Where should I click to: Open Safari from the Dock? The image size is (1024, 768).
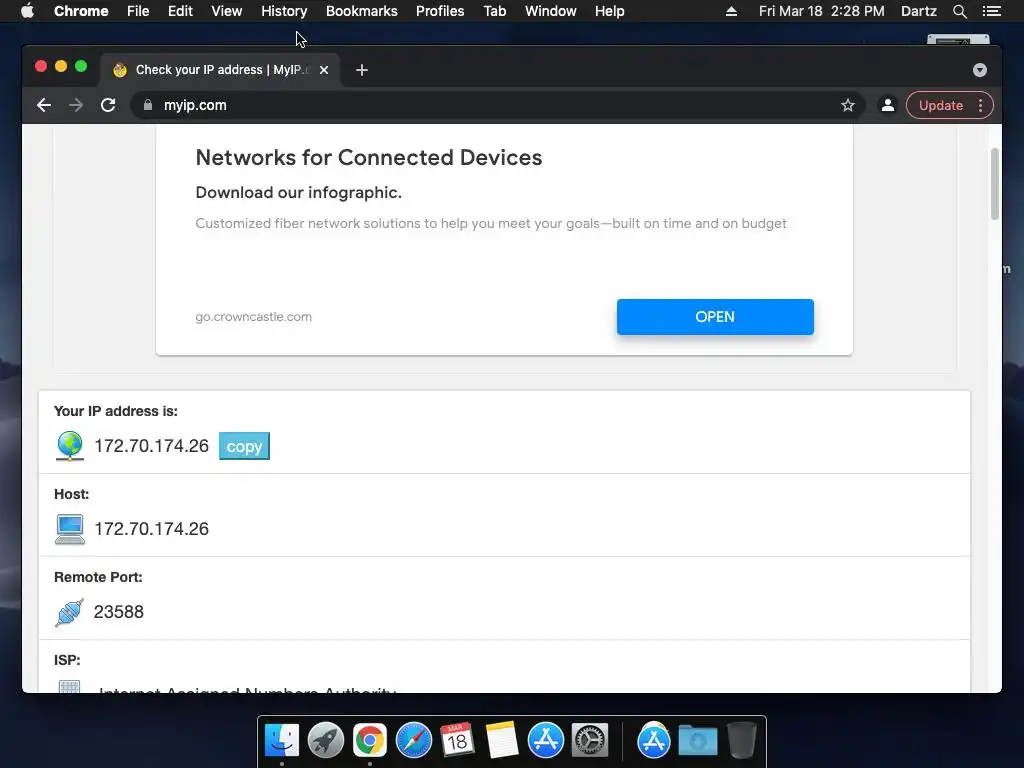point(414,741)
